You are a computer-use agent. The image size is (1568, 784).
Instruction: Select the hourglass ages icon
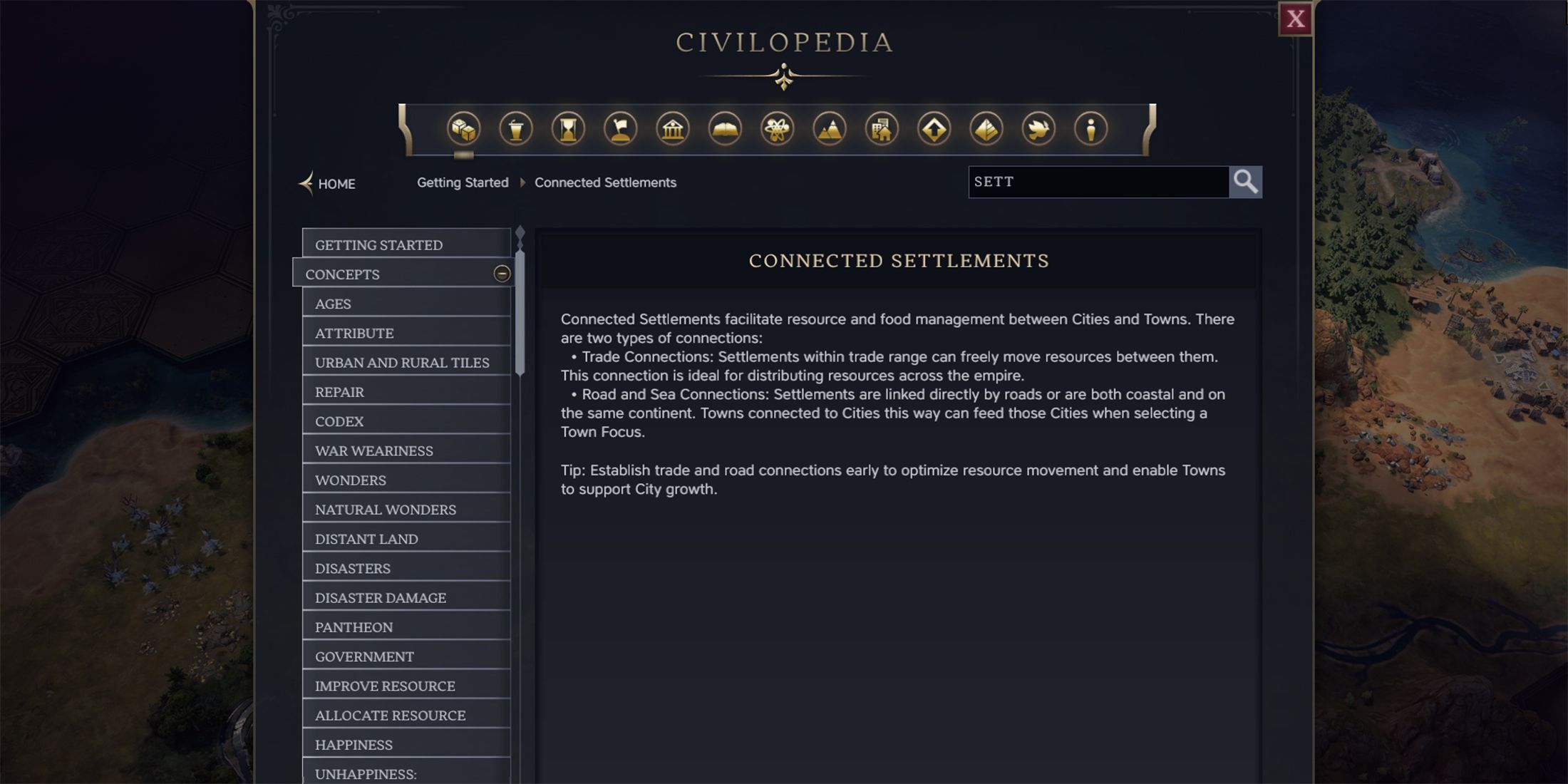(x=568, y=129)
